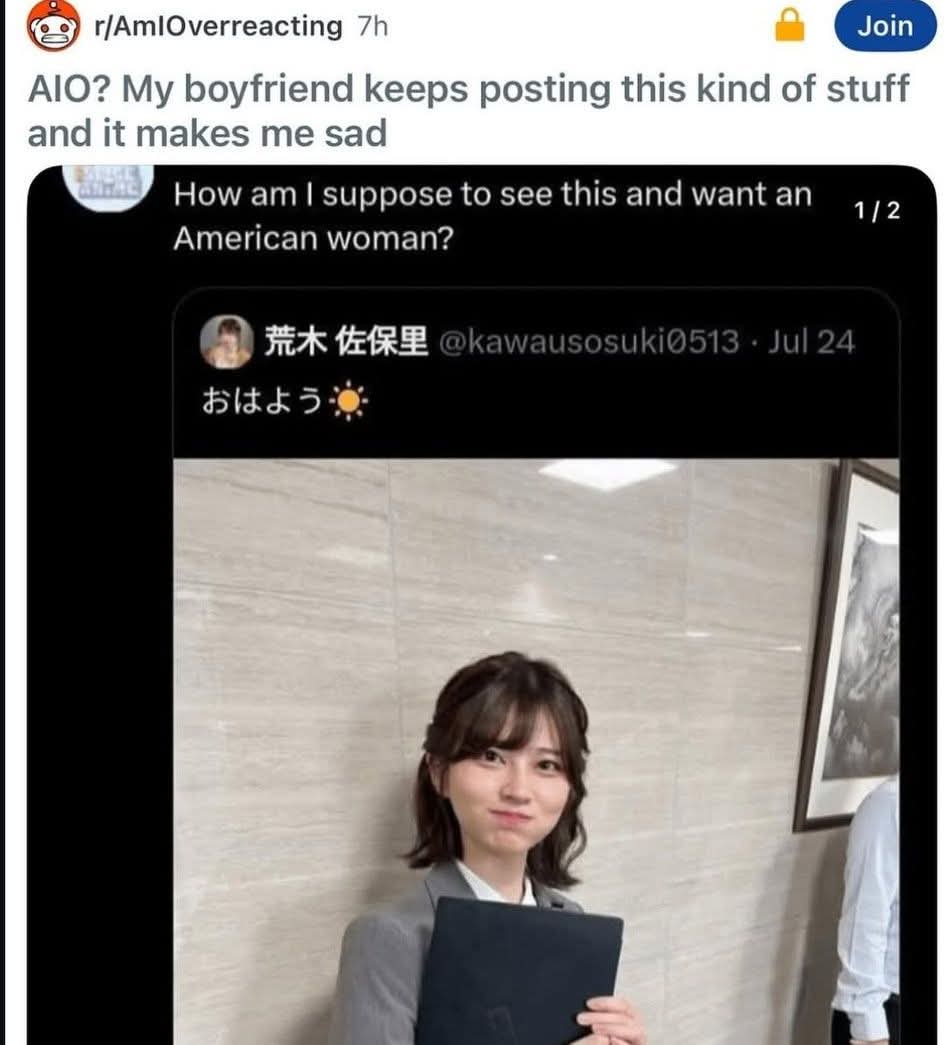Click the sun emoji in tweet

(x=349, y=402)
